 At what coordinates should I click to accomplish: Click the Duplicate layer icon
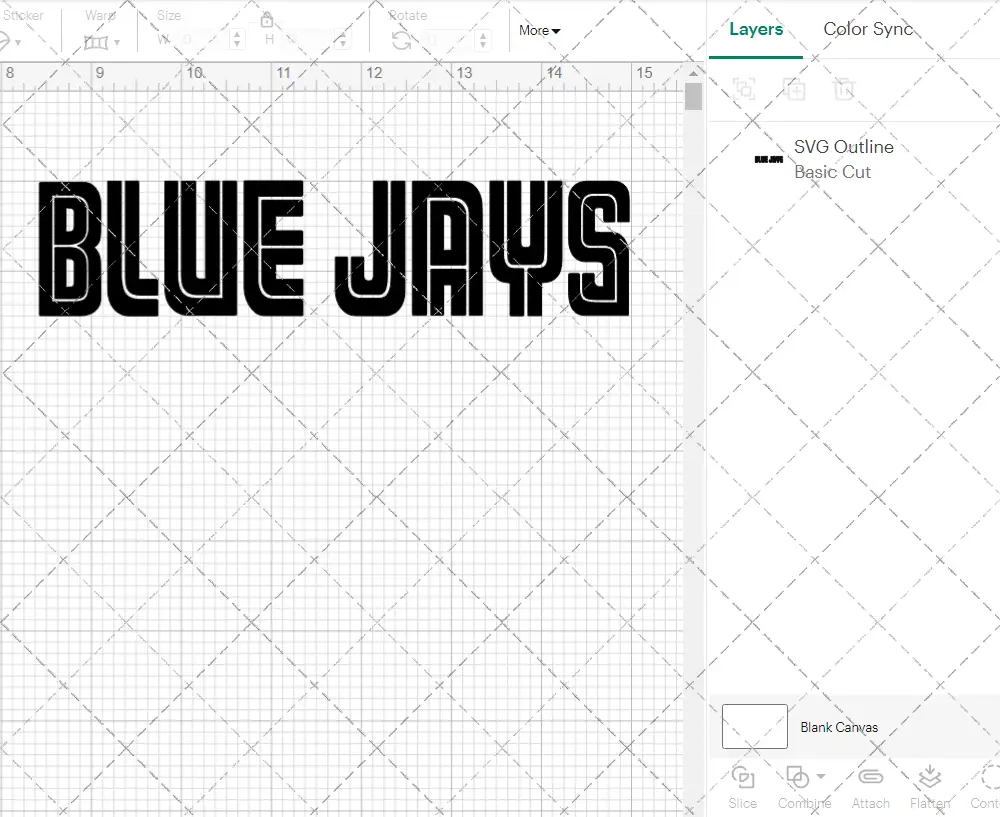coord(795,89)
